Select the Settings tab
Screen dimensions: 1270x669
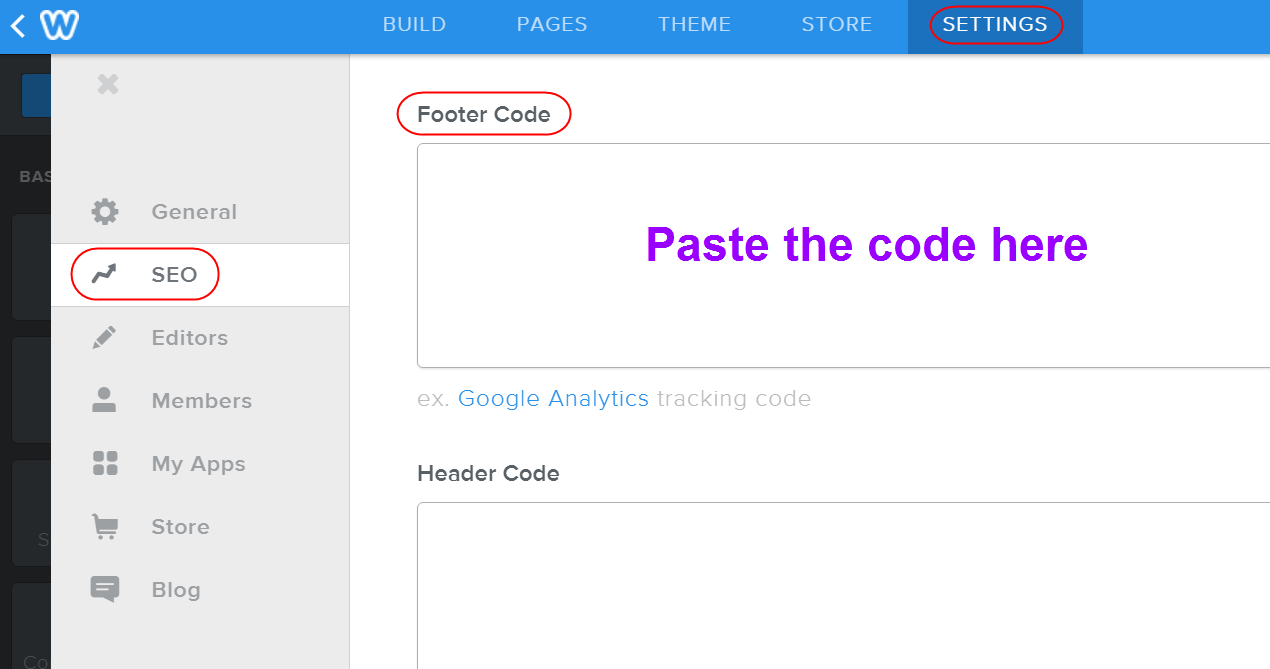[995, 25]
